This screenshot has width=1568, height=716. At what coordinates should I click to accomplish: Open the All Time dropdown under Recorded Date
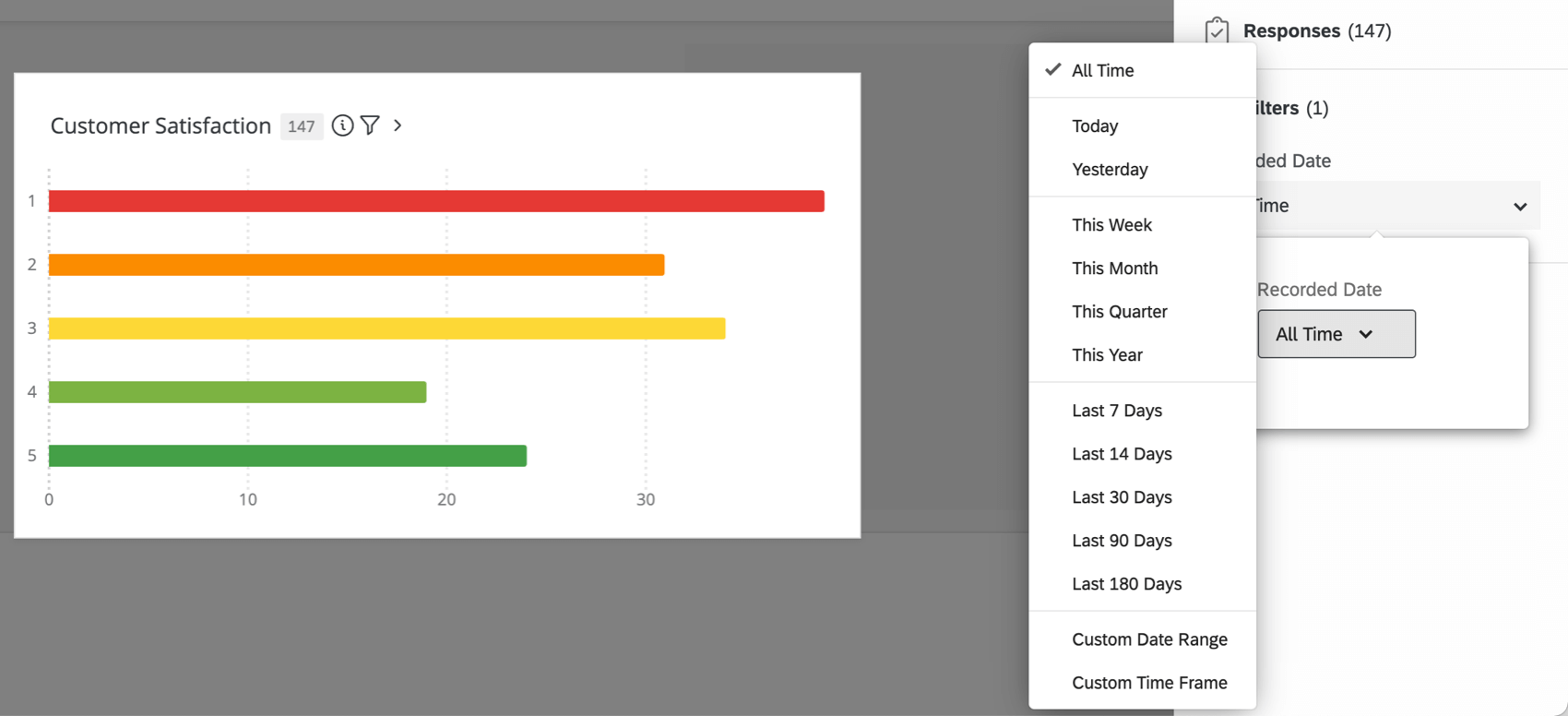tap(1336, 334)
